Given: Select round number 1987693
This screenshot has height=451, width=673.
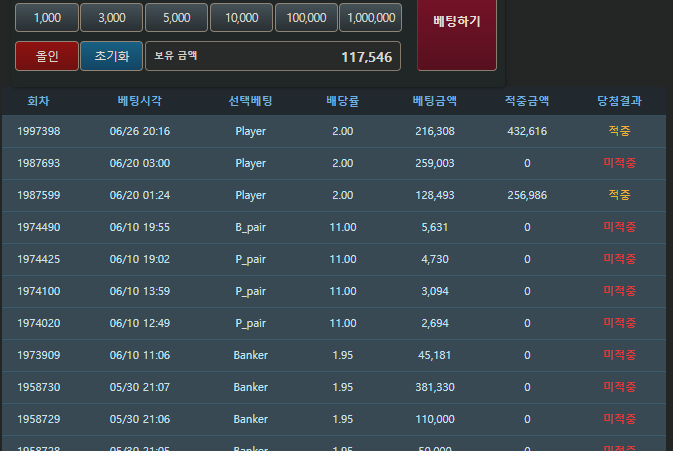Looking at the screenshot, I should click(x=39, y=163).
